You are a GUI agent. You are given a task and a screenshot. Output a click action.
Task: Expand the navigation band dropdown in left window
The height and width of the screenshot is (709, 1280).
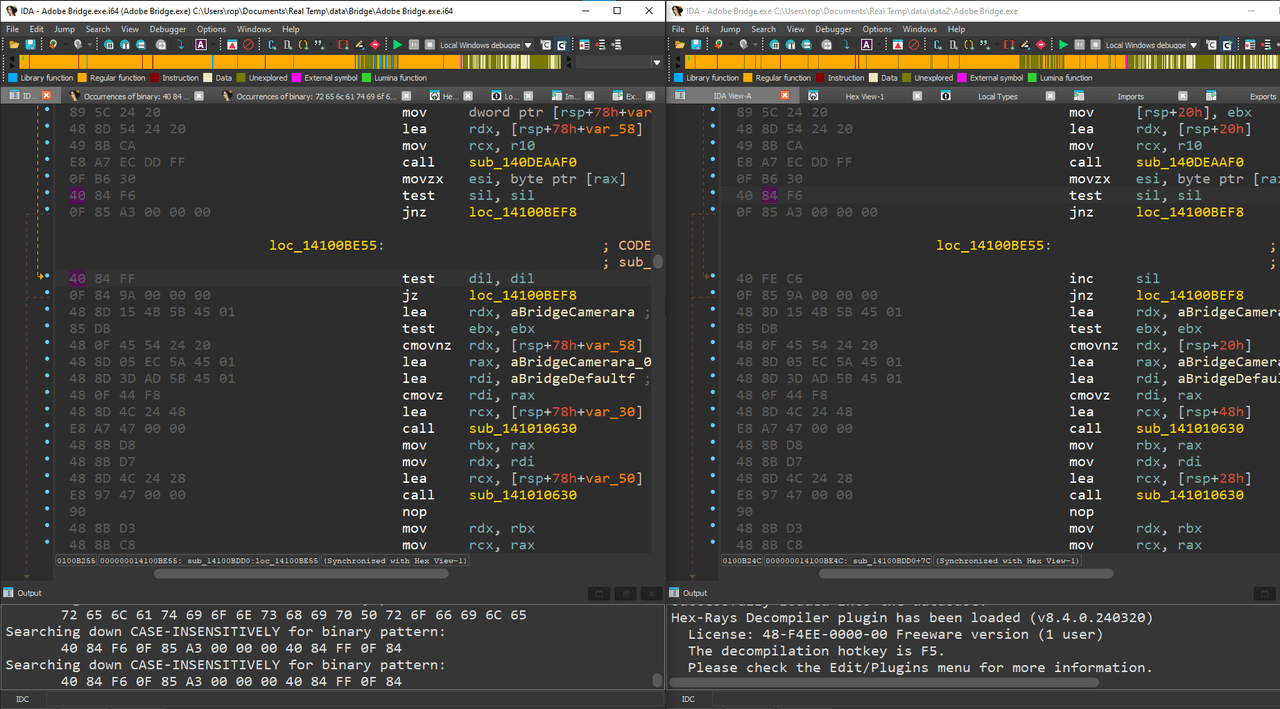point(657,62)
